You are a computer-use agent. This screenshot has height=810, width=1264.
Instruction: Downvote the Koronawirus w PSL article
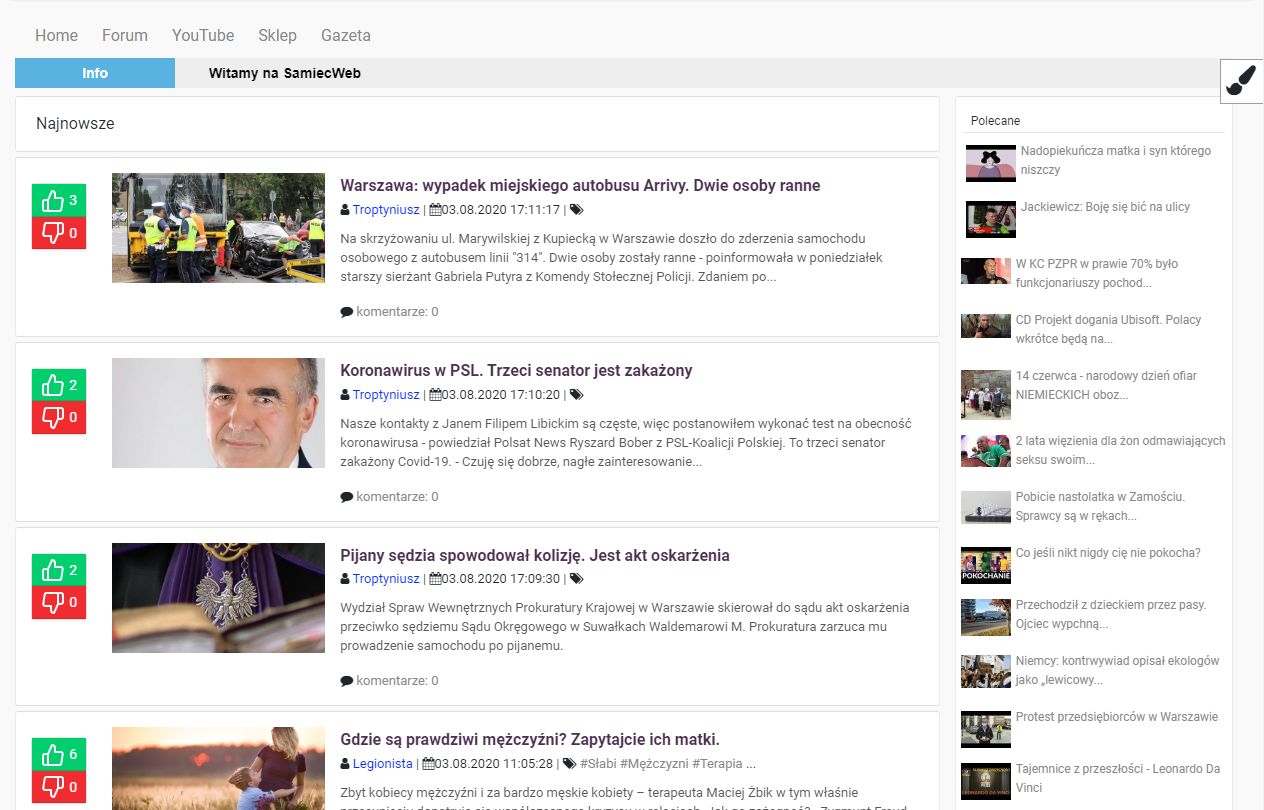click(x=59, y=418)
